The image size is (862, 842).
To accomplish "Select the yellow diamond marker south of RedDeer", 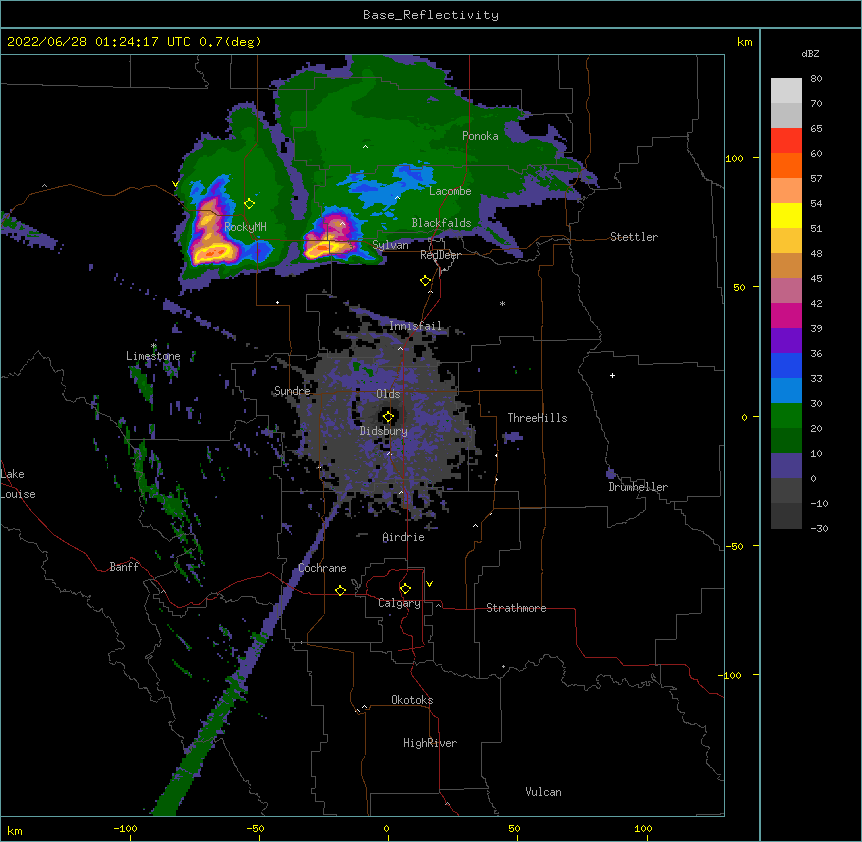I will click(x=425, y=281).
